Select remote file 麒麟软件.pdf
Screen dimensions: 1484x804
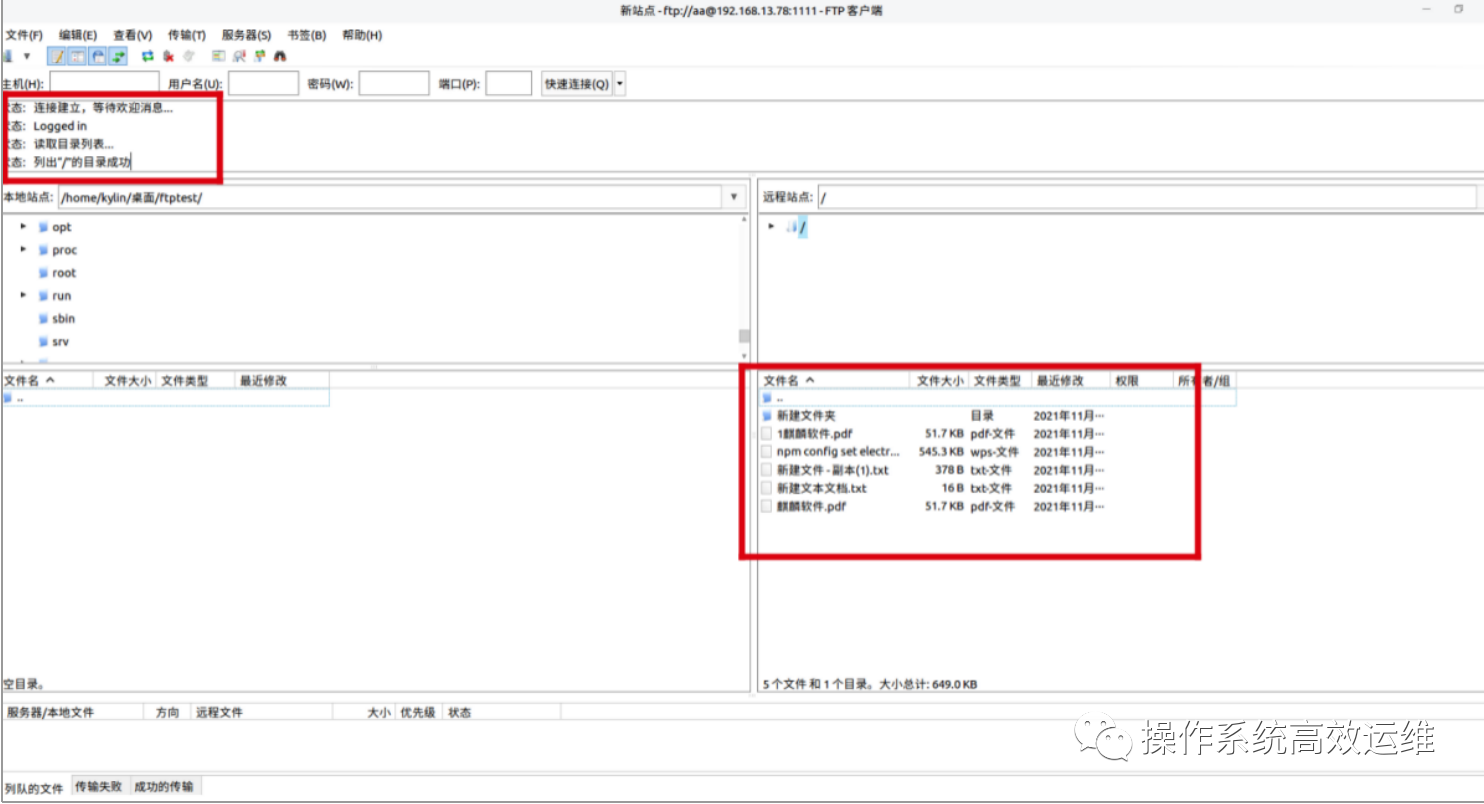coord(811,507)
